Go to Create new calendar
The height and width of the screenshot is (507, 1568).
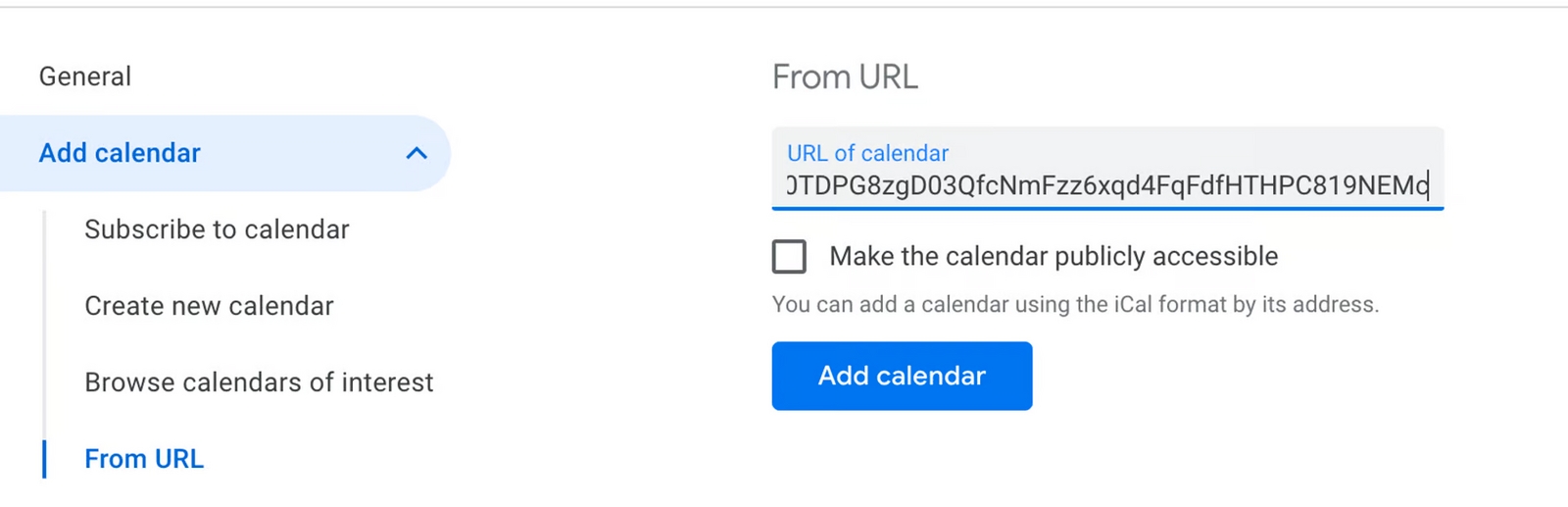pyautogui.click(x=209, y=306)
